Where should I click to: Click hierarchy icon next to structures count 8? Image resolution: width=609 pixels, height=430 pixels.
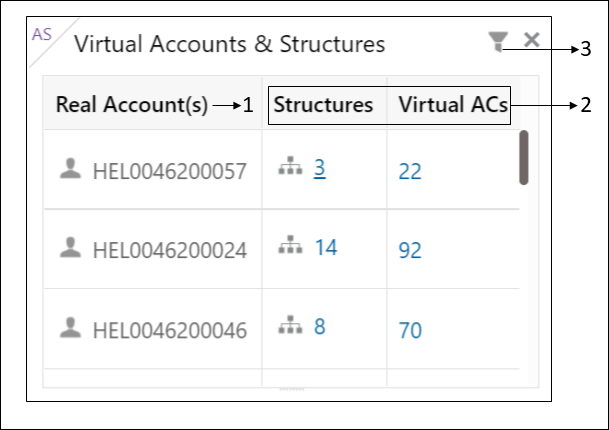pos(290,325)
